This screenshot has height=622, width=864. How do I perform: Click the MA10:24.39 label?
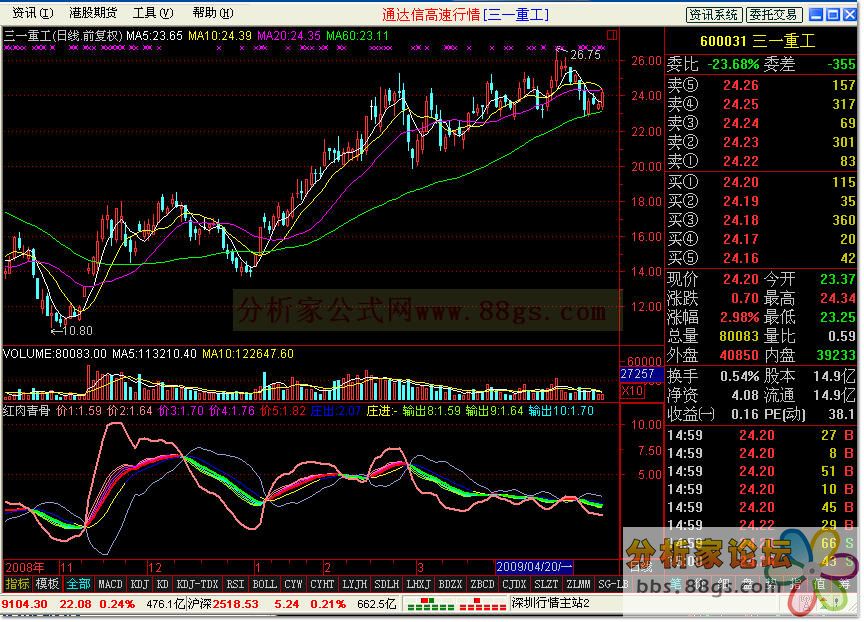pos(220,36)
